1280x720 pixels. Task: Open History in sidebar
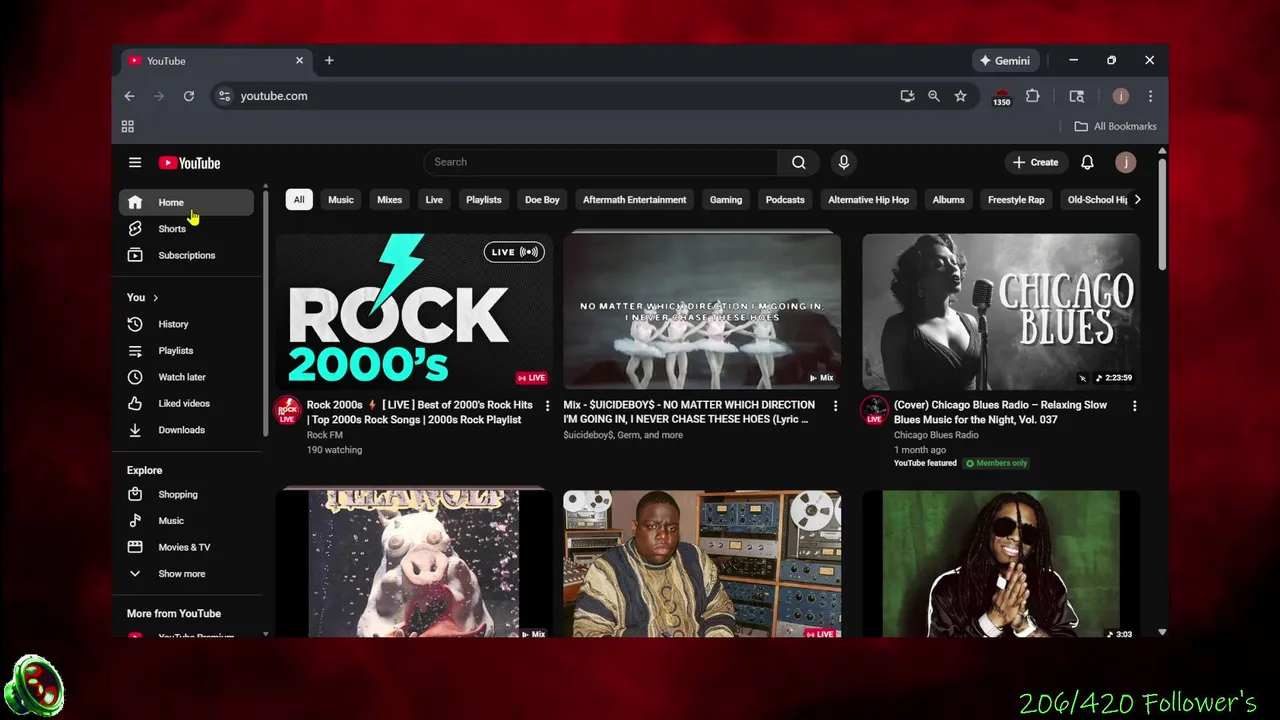coord(186,324)
